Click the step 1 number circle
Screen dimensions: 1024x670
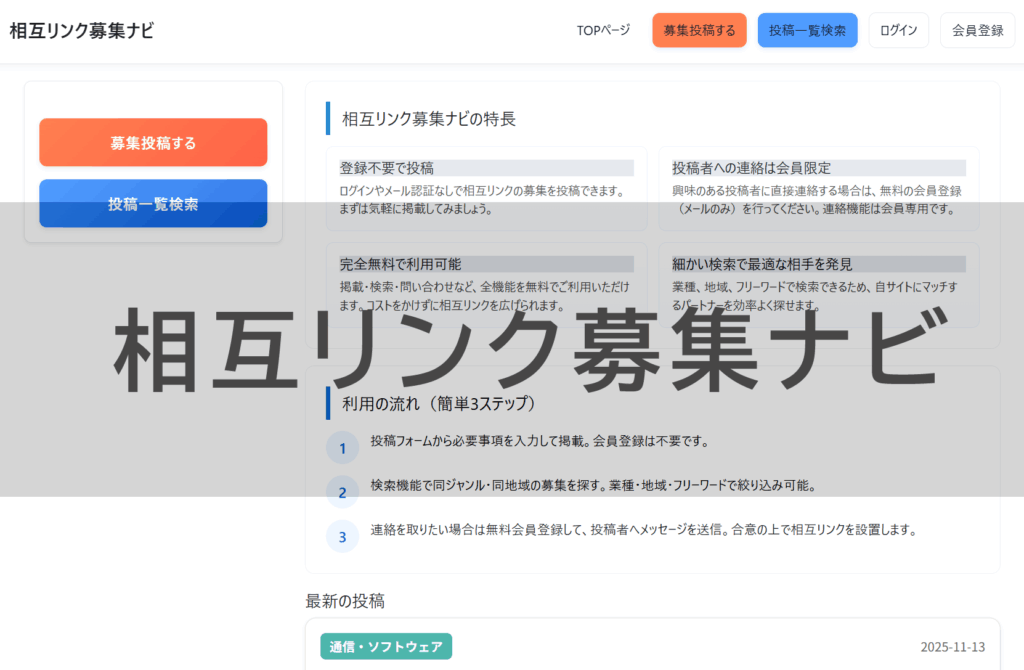tap(342, 448)
